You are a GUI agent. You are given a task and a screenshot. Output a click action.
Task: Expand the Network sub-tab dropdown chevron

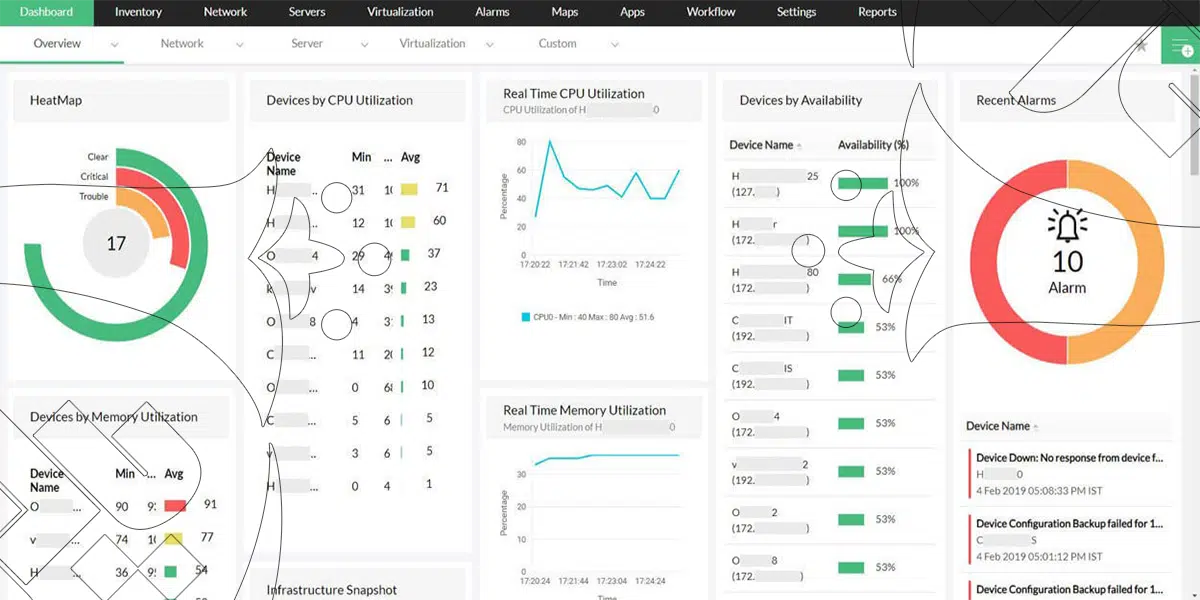click(x=239, y=45)
